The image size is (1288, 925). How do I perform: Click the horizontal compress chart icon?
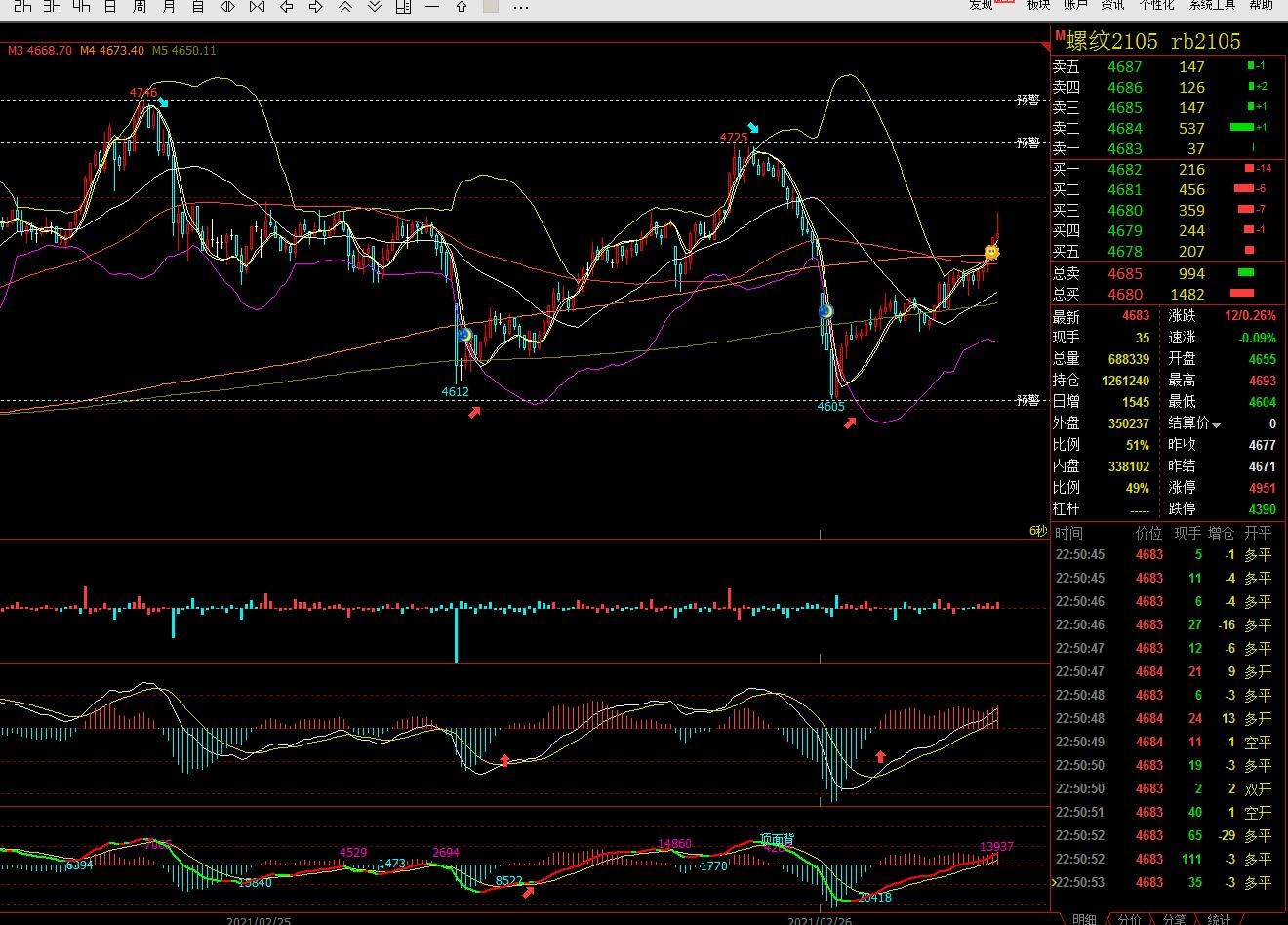pyautogui.click(x=257, y=6)
